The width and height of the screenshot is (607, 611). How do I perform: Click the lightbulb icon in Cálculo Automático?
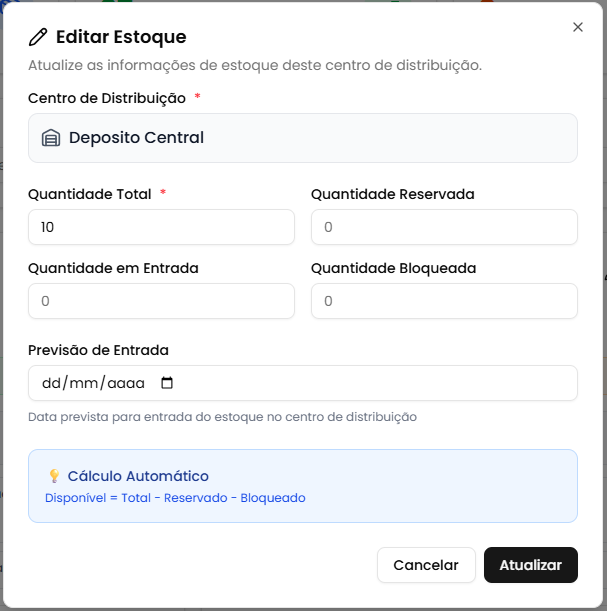55,476
